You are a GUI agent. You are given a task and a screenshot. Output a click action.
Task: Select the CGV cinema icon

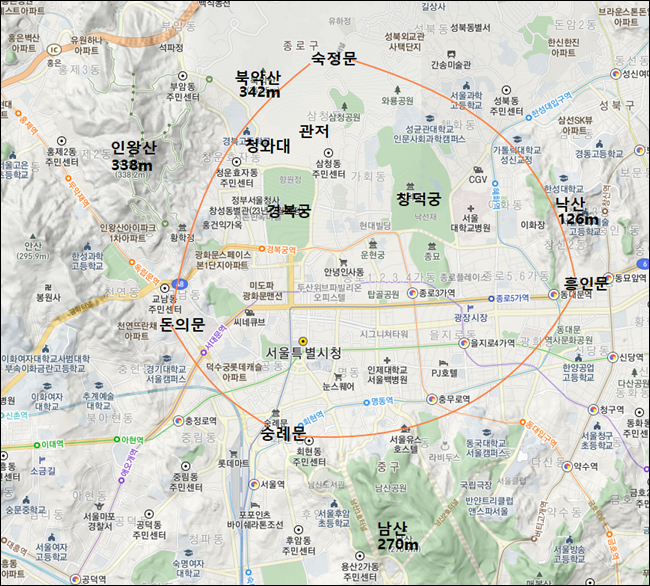coord(478,170)
